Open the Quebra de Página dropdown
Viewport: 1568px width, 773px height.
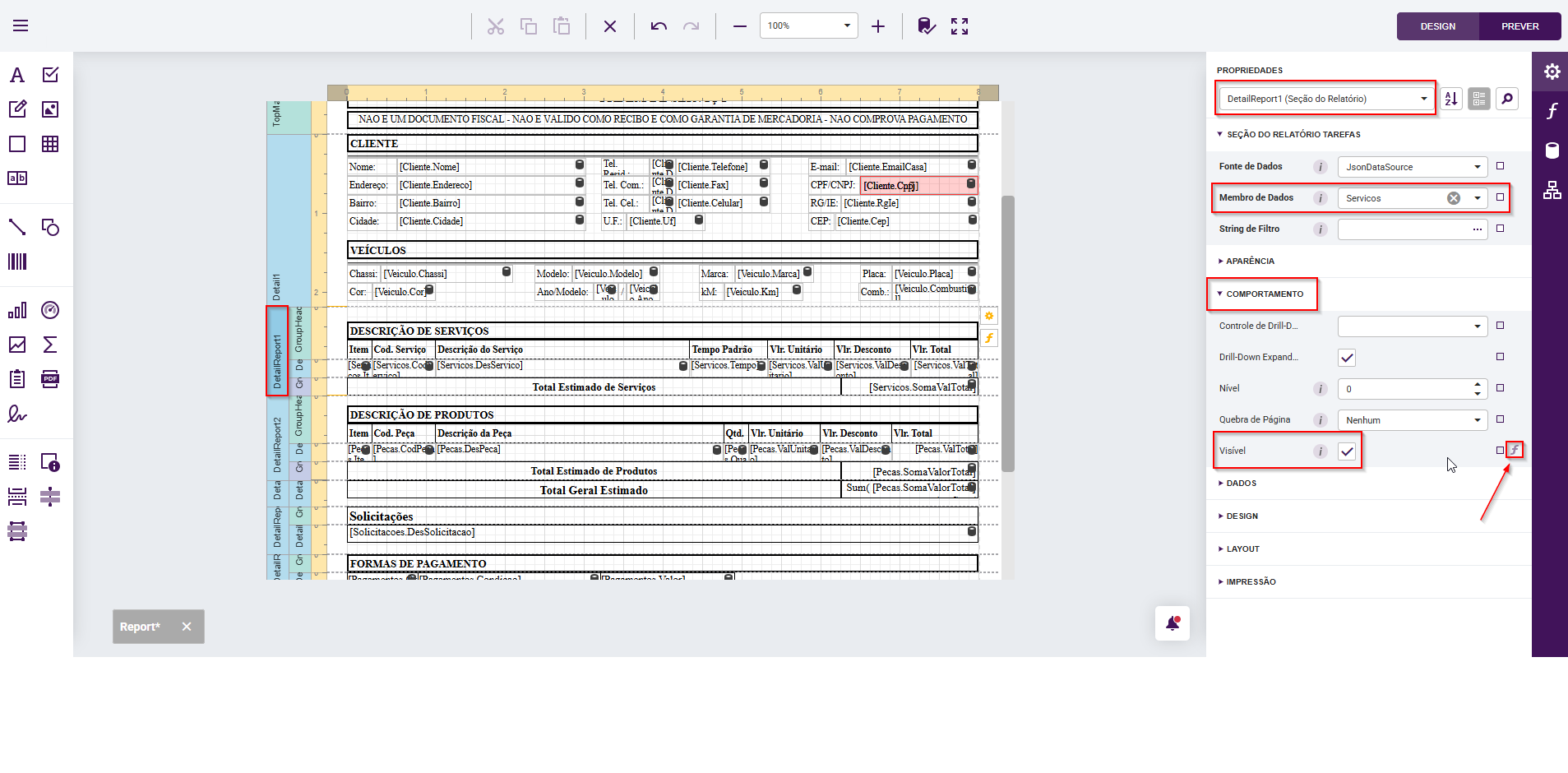click(1478, 420)
